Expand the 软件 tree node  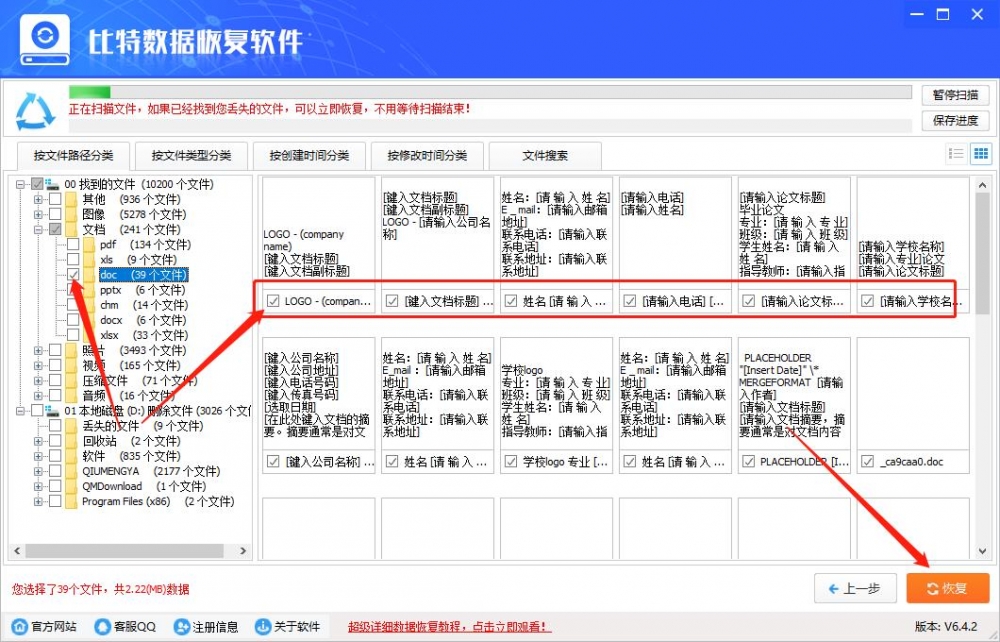(38, 456)
